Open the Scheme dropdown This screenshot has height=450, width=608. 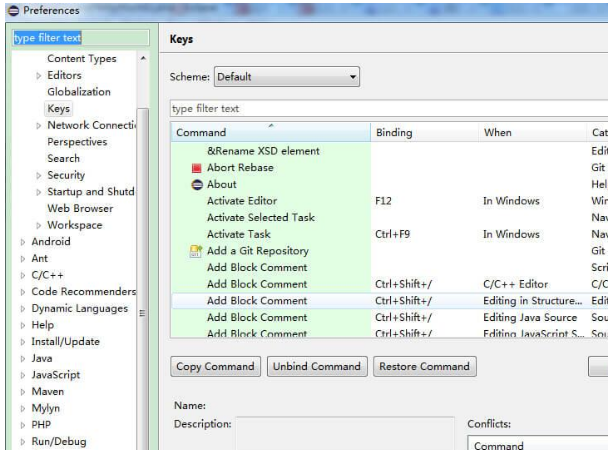(286, 77)
